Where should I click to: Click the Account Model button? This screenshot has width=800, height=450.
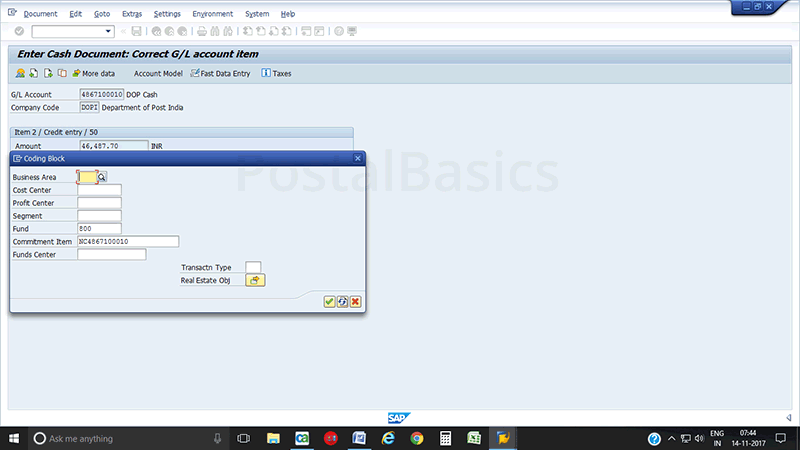160,73
